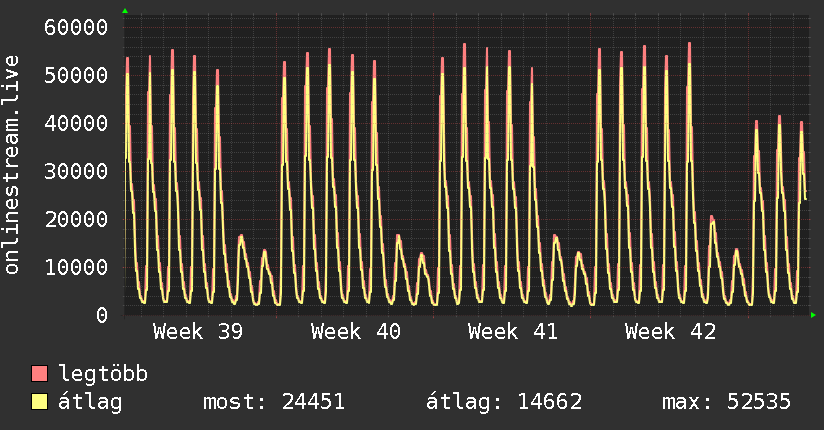Click the Week 42 axis label
Viewport: 824px width, 430px height.
[x=670, y=332]
